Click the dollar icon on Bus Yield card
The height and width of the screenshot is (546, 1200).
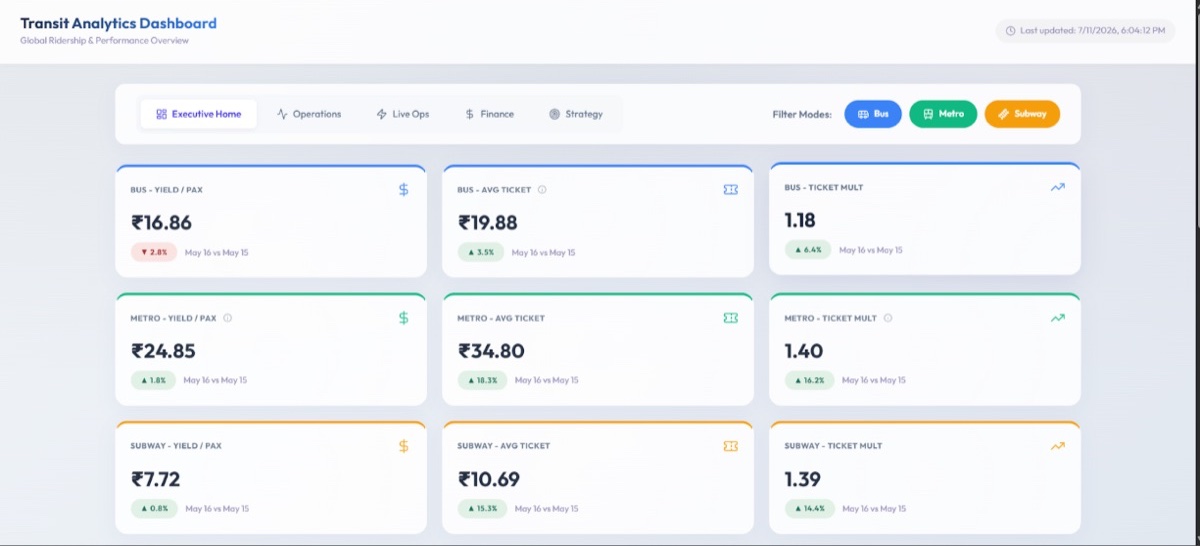404,189
